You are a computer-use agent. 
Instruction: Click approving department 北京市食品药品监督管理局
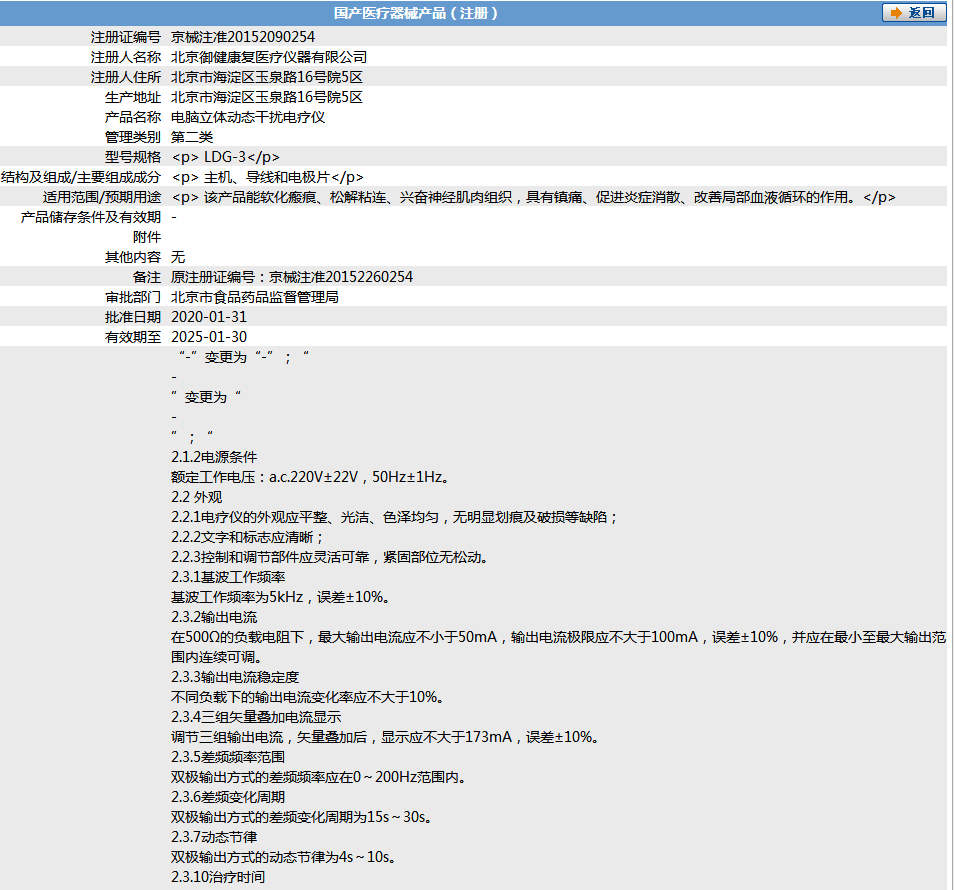pos(255,297)
